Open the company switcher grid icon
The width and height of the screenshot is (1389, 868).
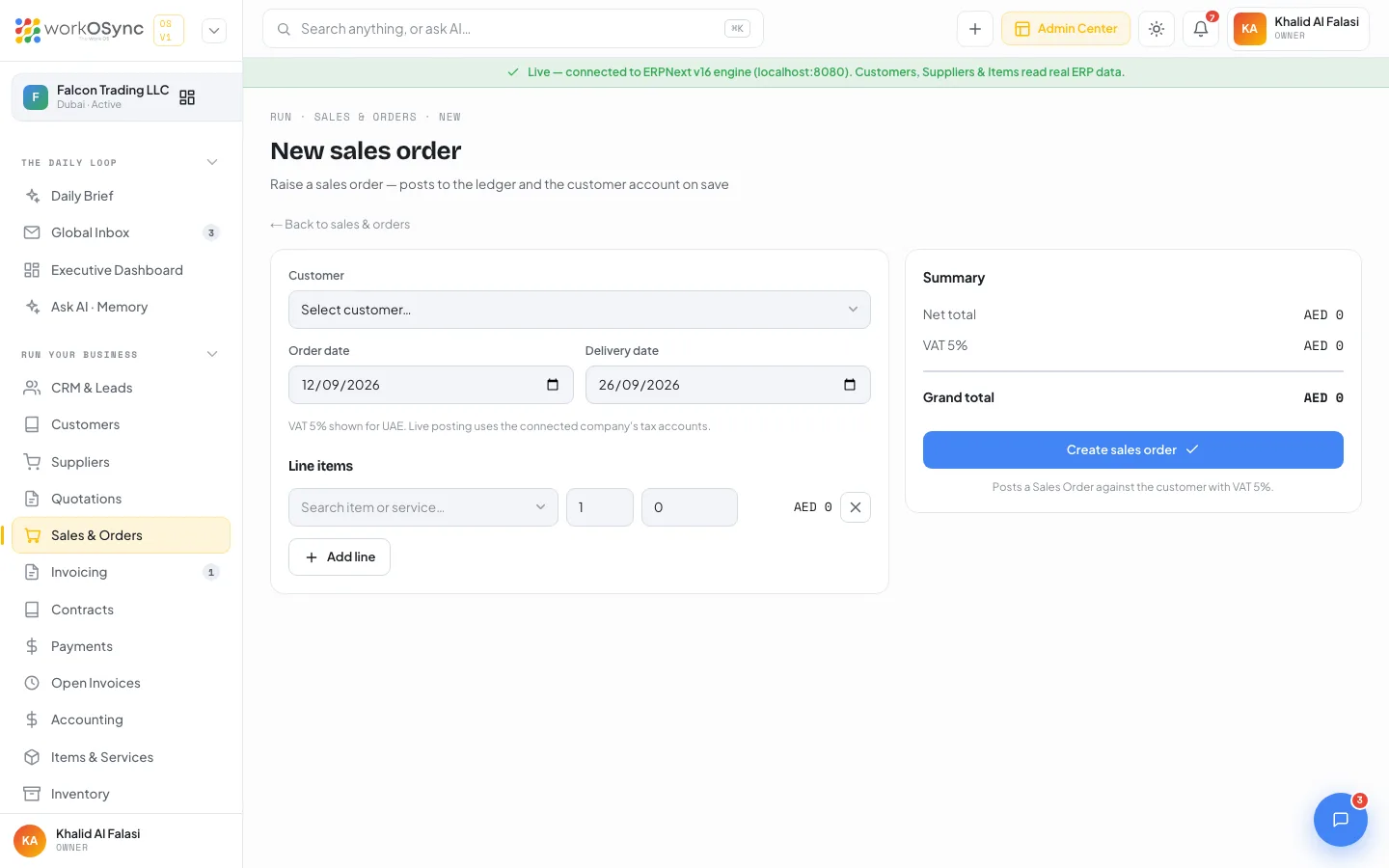pos(187,97)
